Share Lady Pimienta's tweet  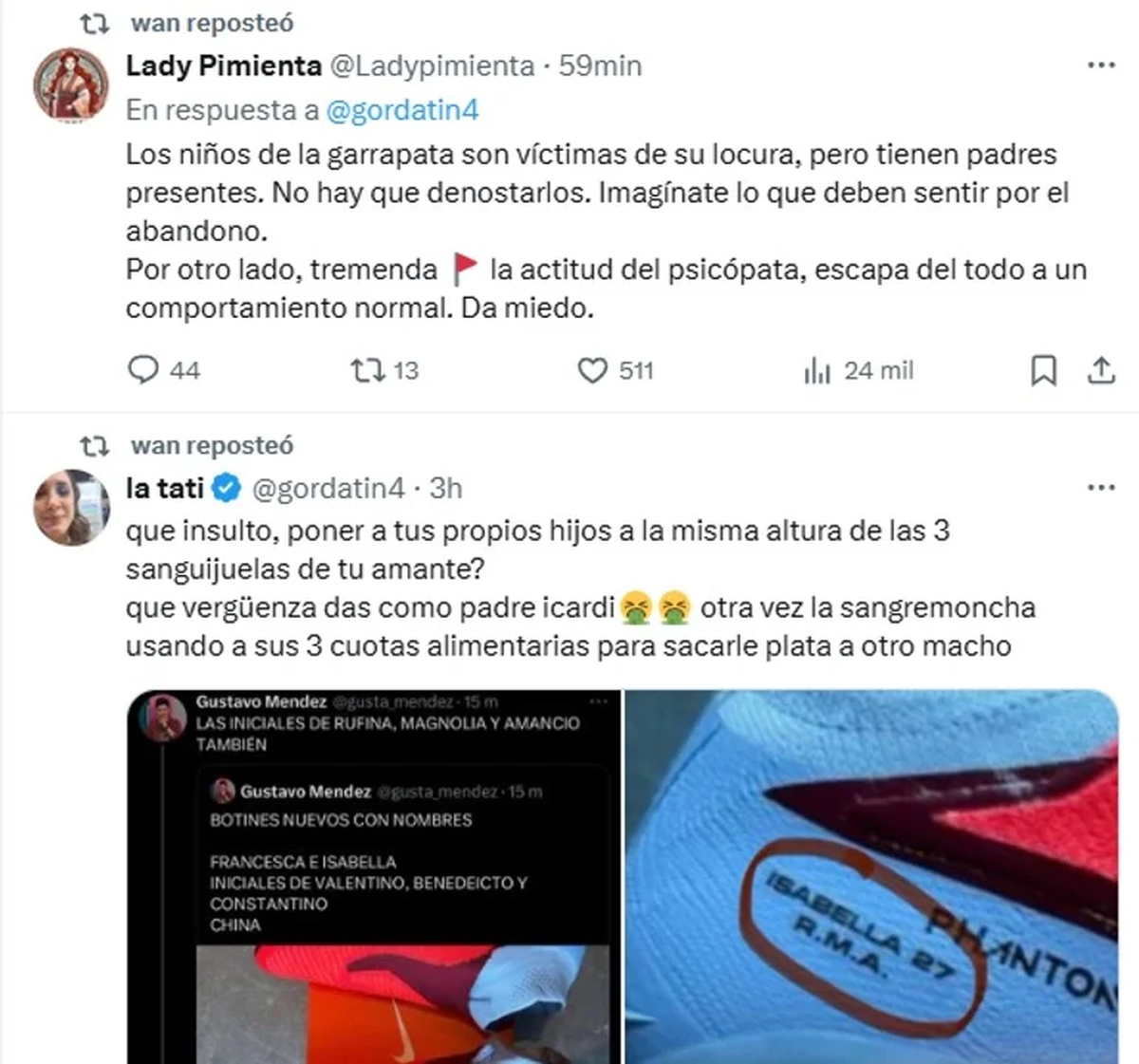1101,370
